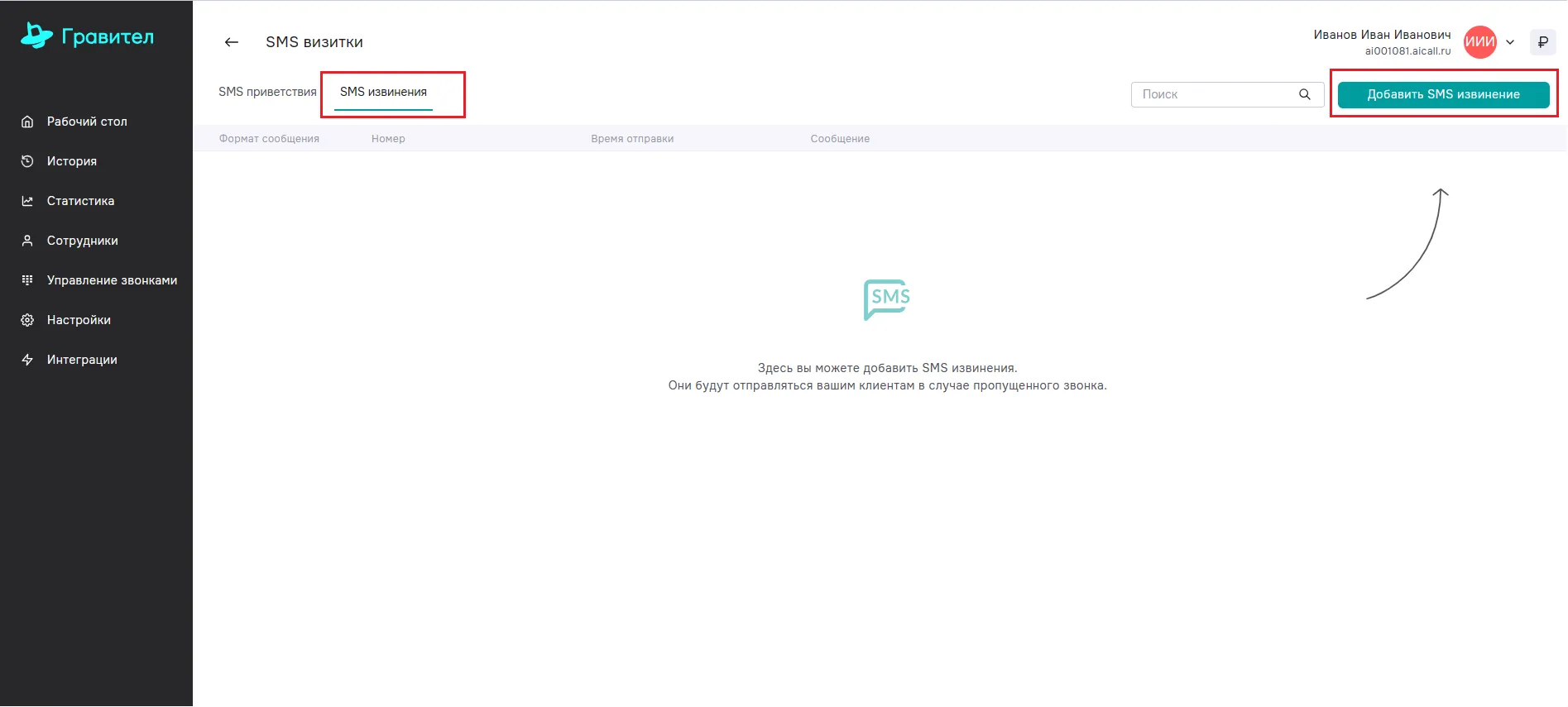Open Интеграции lightning icon
Viewport: 1568px width, 707px height.
27,360
